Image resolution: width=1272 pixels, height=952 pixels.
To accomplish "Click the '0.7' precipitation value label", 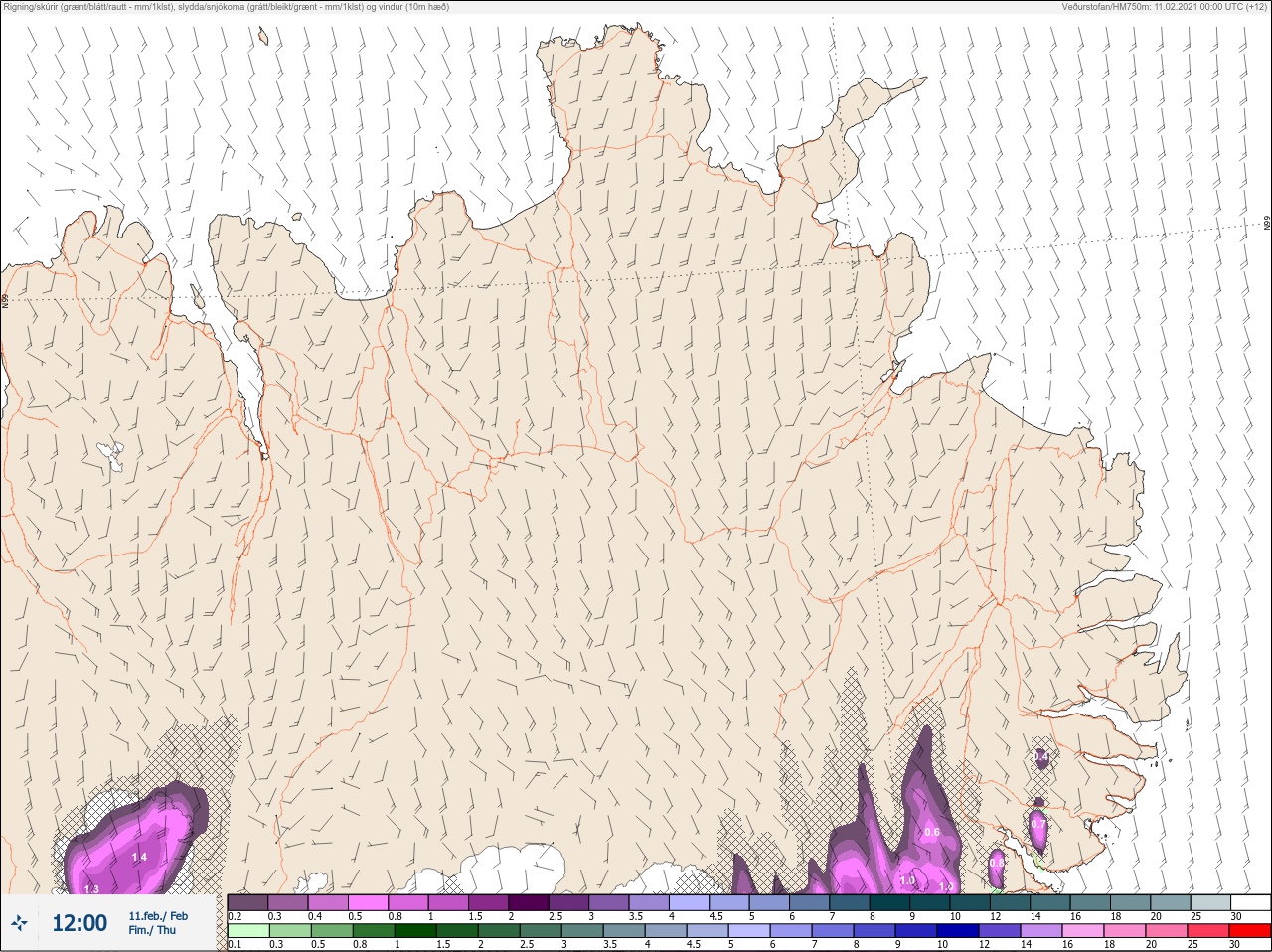I will pyautogui.click(x=1038, y=824).
